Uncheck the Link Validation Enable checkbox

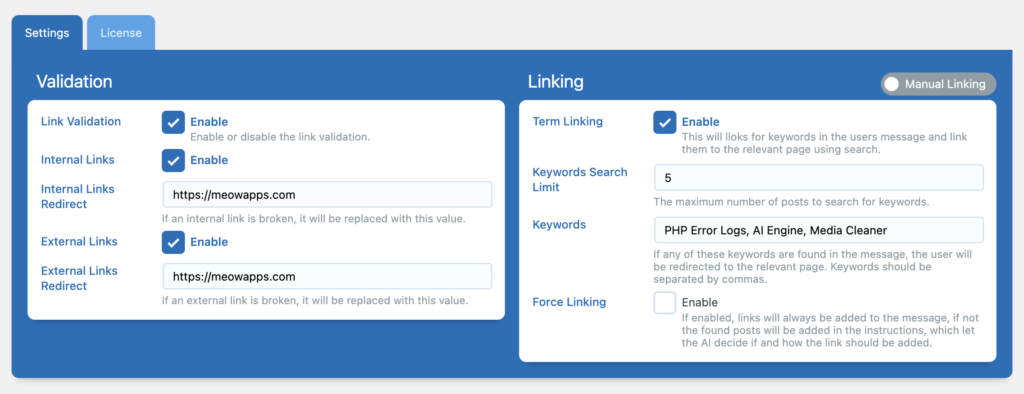[x=173, y=122]
